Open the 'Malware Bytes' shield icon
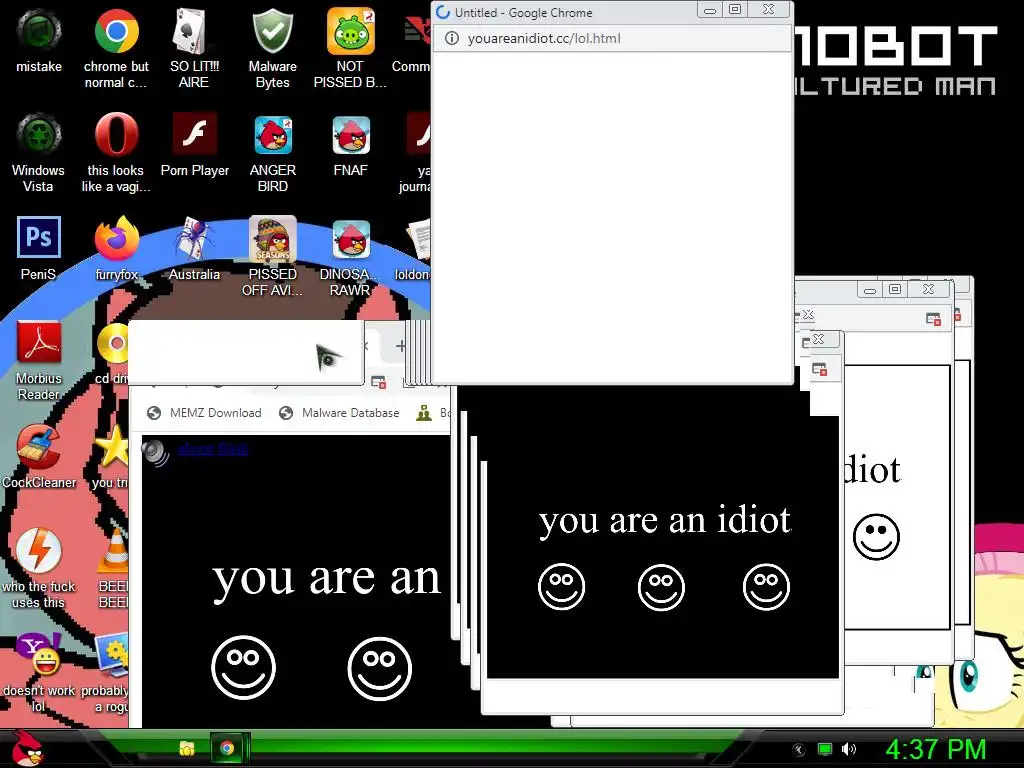 click(x=272, y=47)
